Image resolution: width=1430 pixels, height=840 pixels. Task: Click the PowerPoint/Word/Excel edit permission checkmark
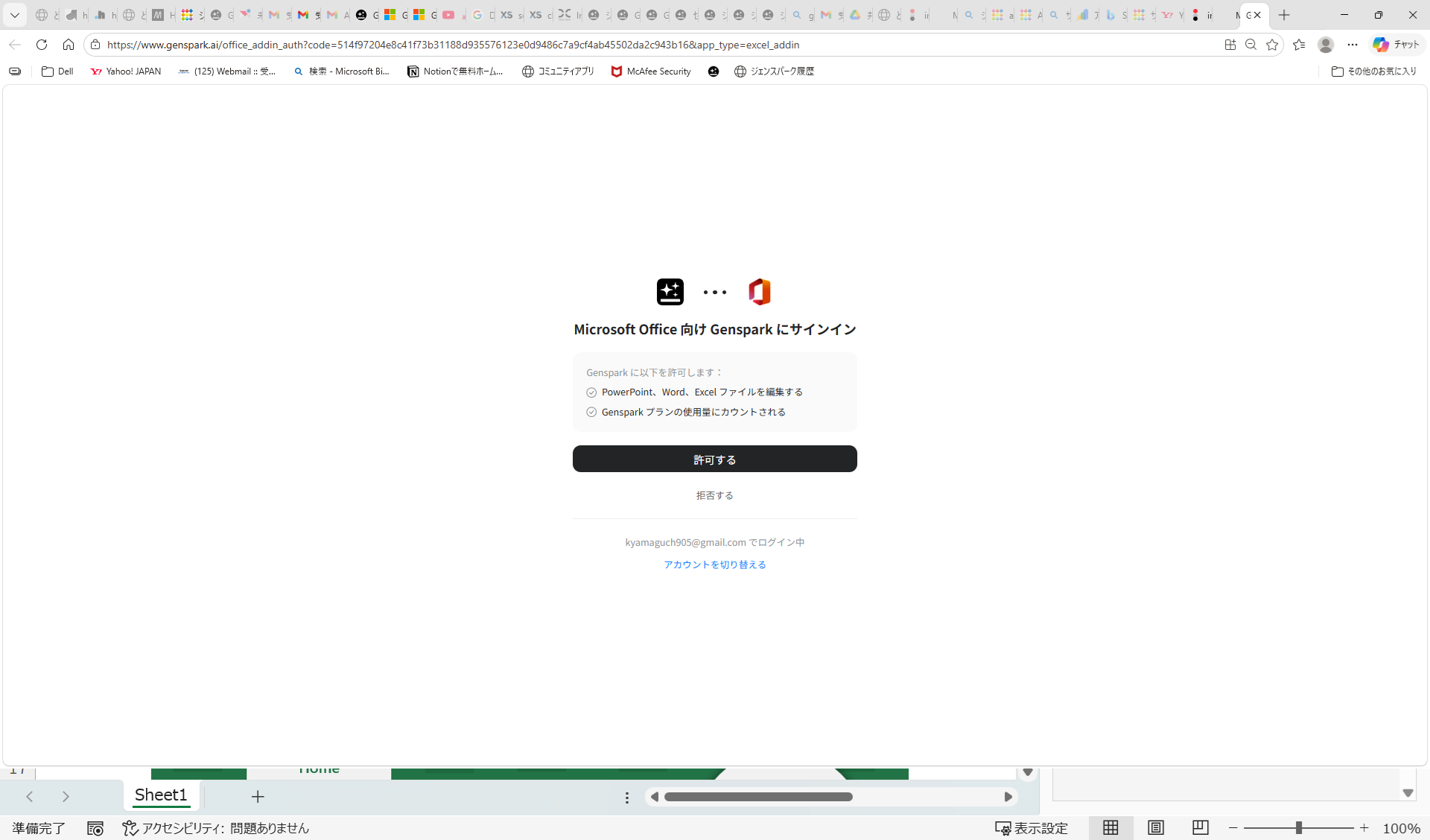coord(591,392)
